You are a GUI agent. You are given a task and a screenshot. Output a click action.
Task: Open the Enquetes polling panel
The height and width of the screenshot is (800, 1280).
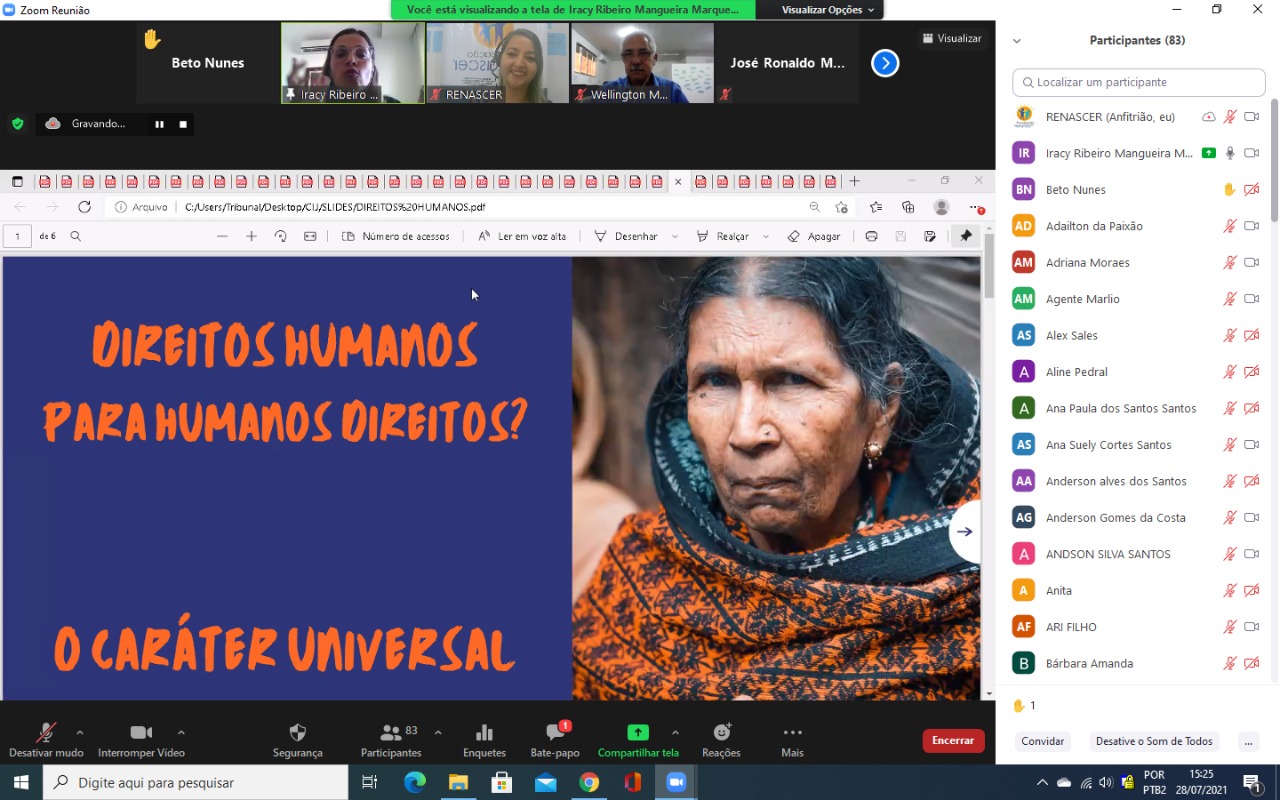(x=484, y=738)
